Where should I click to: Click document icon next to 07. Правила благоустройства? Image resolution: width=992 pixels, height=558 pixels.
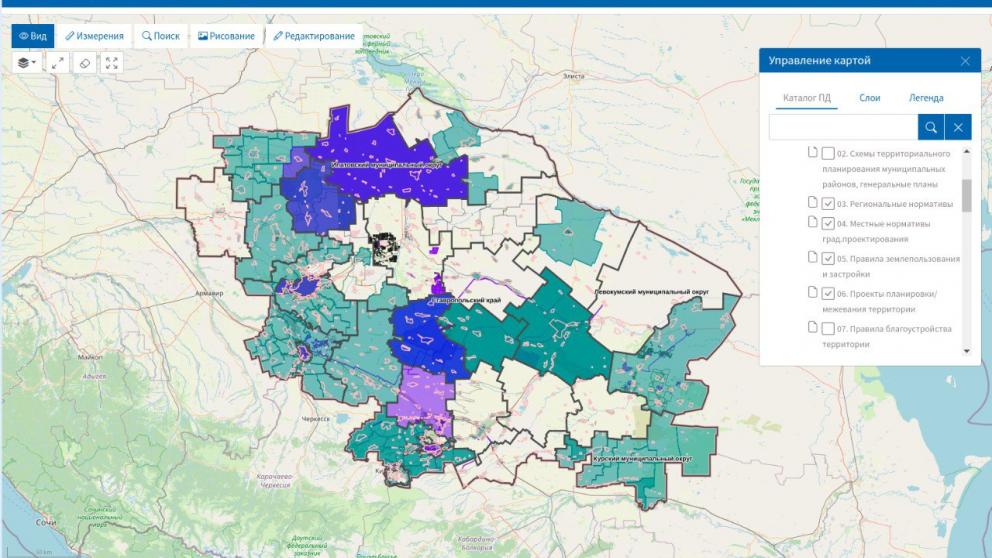tap(812, 328)
